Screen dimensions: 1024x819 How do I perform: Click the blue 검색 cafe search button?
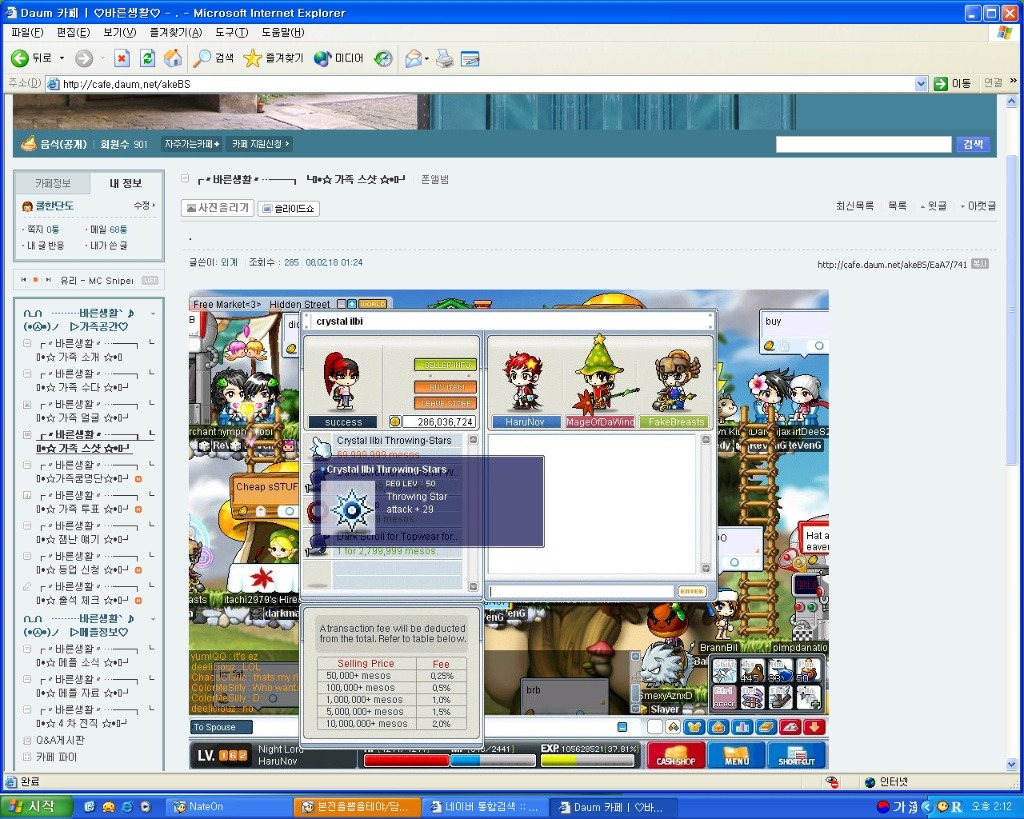click(x=973, y=144)
